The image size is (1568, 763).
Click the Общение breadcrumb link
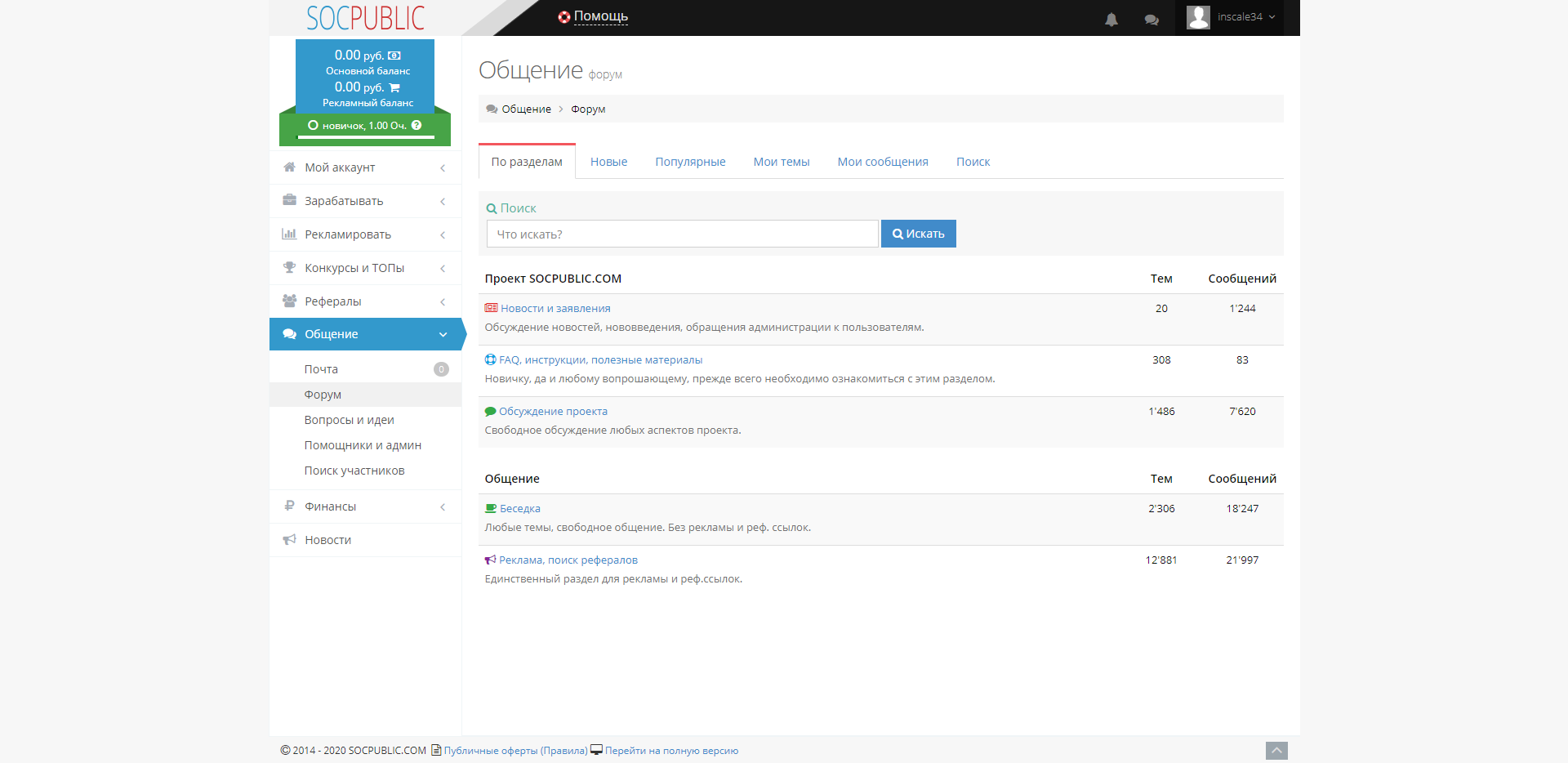point(526,109)
